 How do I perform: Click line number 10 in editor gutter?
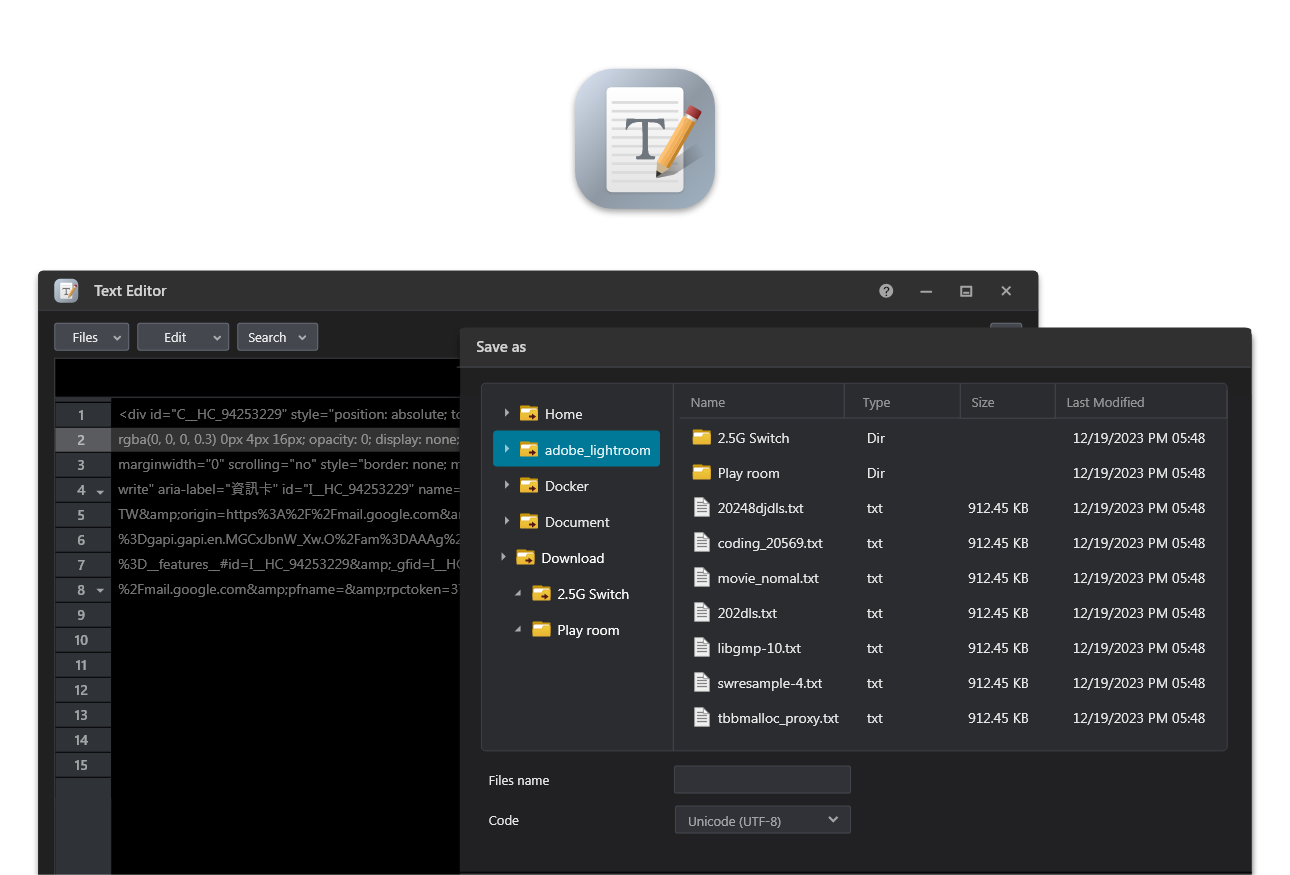click(x=81, y=640)
